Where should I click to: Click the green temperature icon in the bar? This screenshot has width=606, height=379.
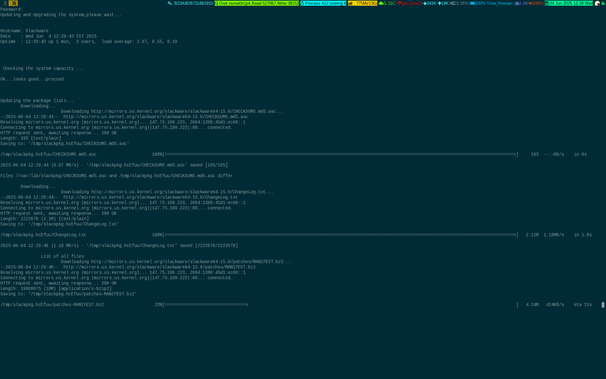point(381,3)
